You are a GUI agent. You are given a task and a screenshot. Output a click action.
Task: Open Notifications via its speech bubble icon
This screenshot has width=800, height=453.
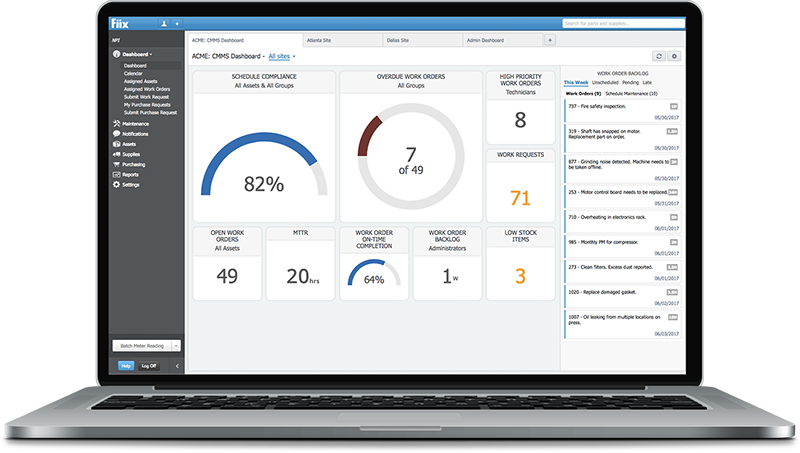point(117,133)
